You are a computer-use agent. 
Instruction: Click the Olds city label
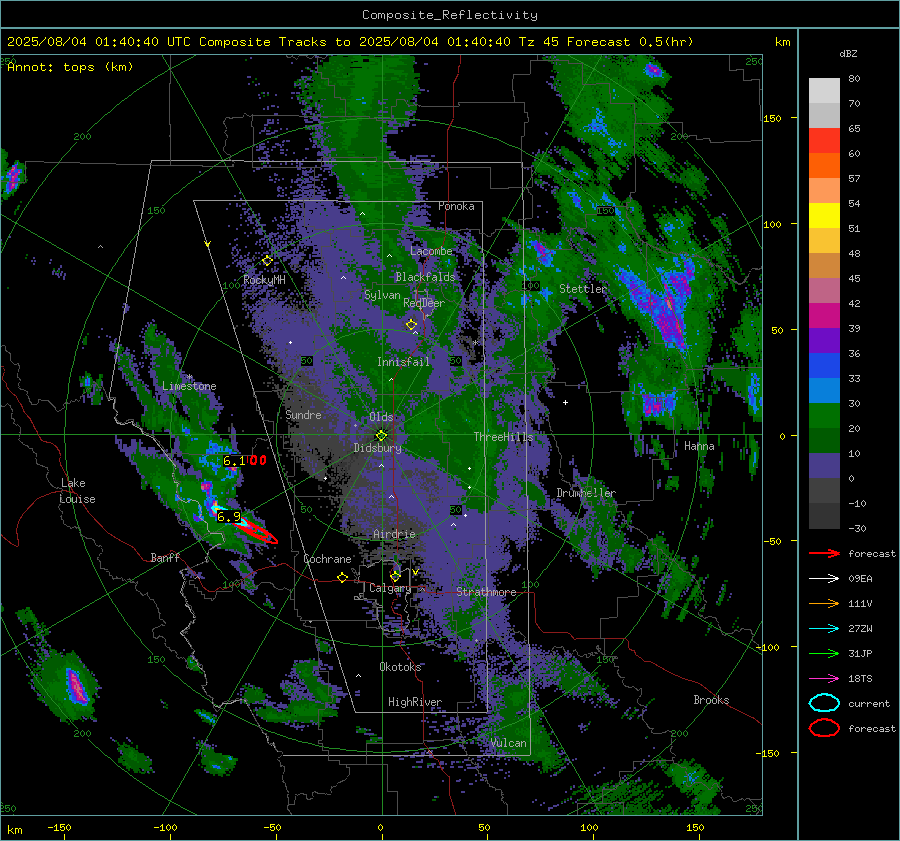pyautogui.click(x=381, y=417)
